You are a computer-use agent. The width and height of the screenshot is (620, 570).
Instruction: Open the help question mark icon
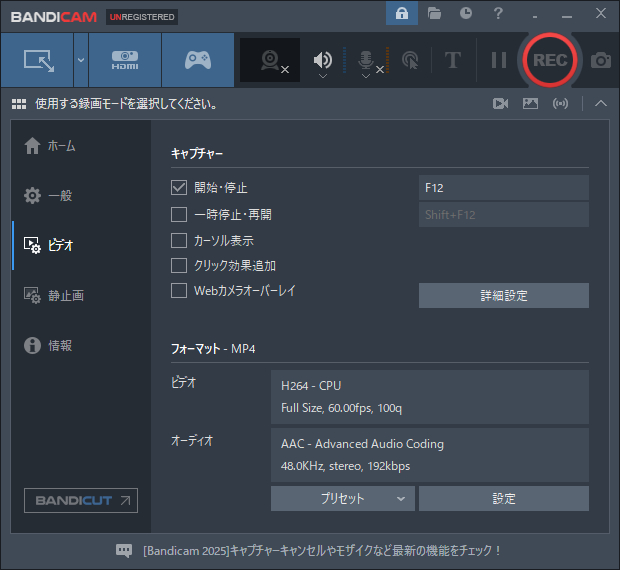[498, 13]
